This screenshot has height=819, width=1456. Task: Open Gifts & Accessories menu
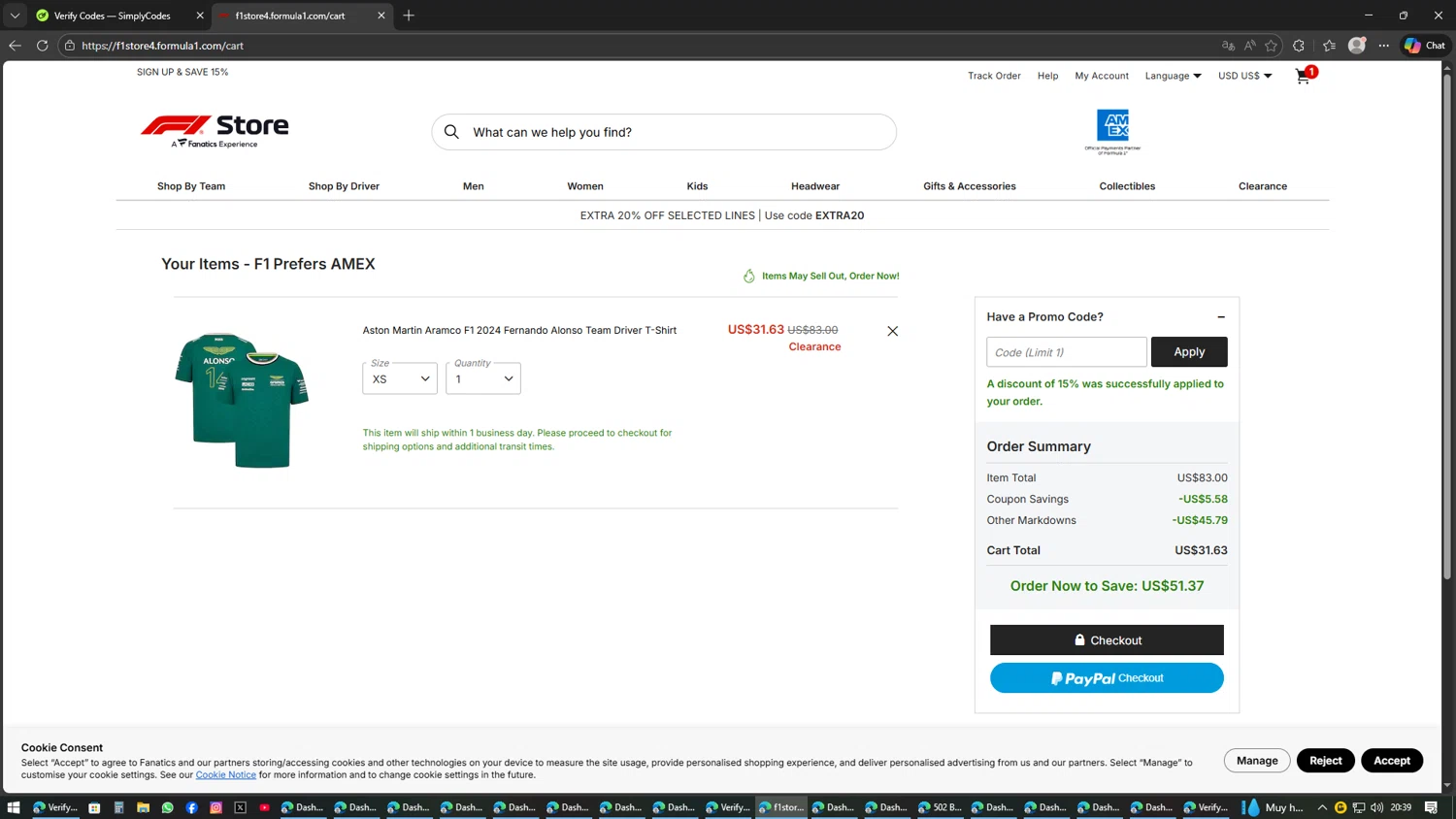(970, 186)
